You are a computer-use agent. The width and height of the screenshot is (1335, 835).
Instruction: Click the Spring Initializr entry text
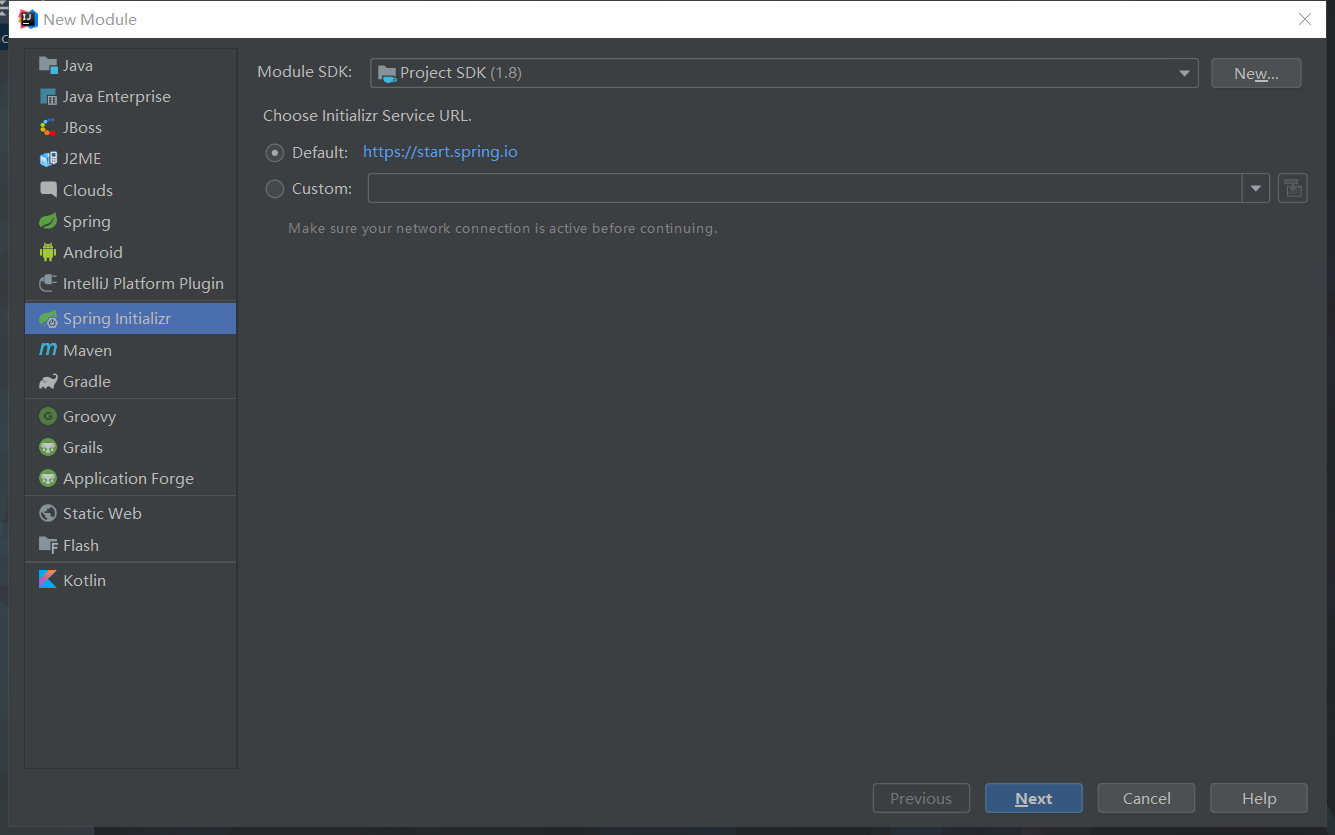click(117, 319)
